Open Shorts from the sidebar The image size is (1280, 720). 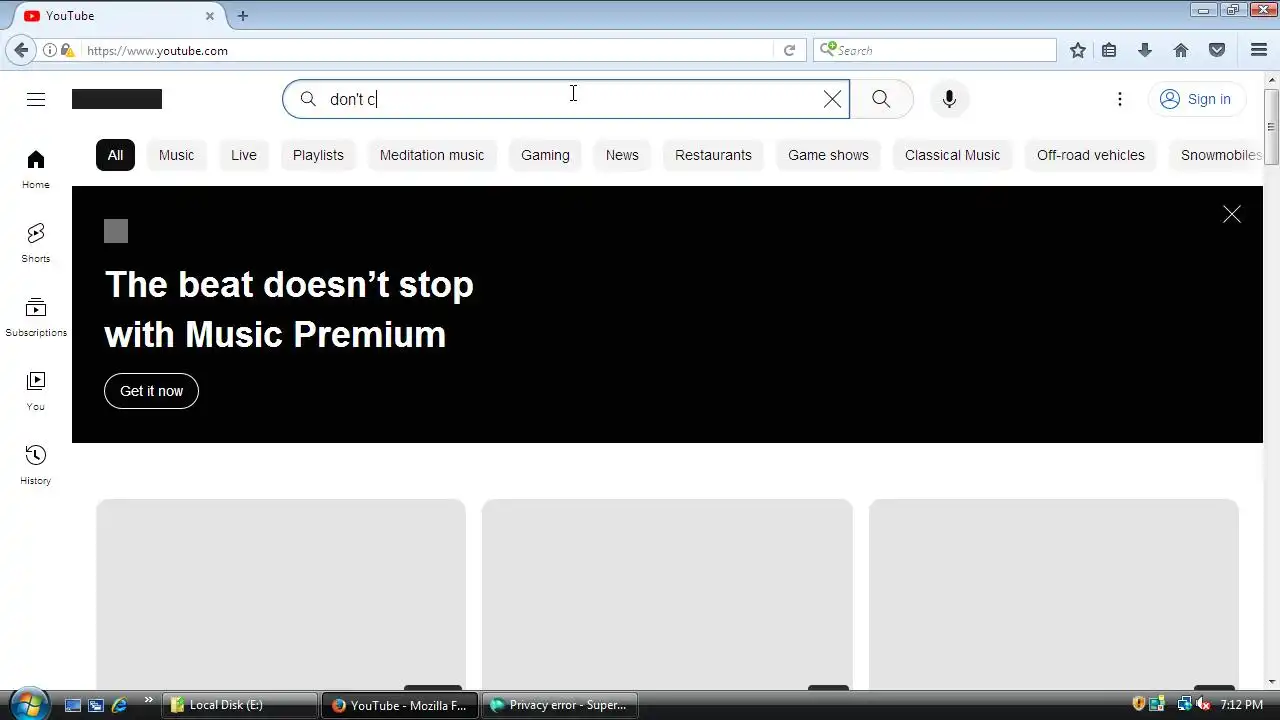[36, 243]
